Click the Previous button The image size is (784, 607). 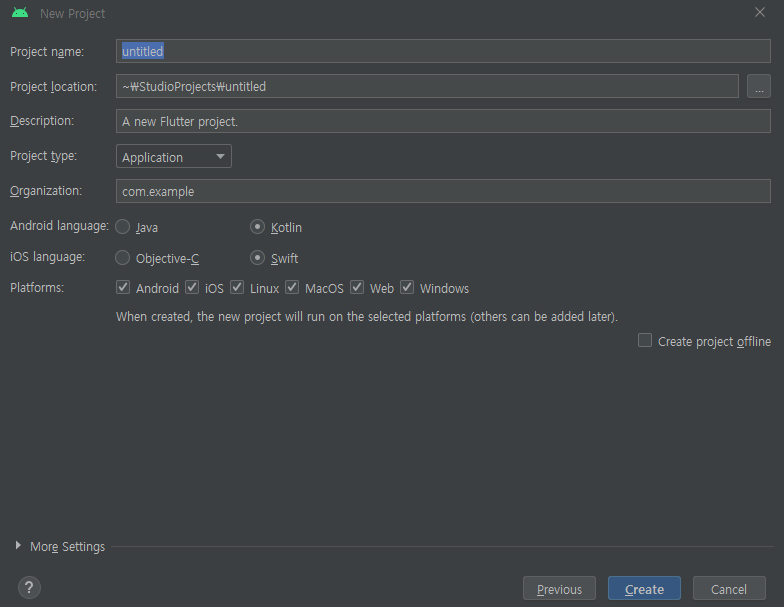(559, 588)
